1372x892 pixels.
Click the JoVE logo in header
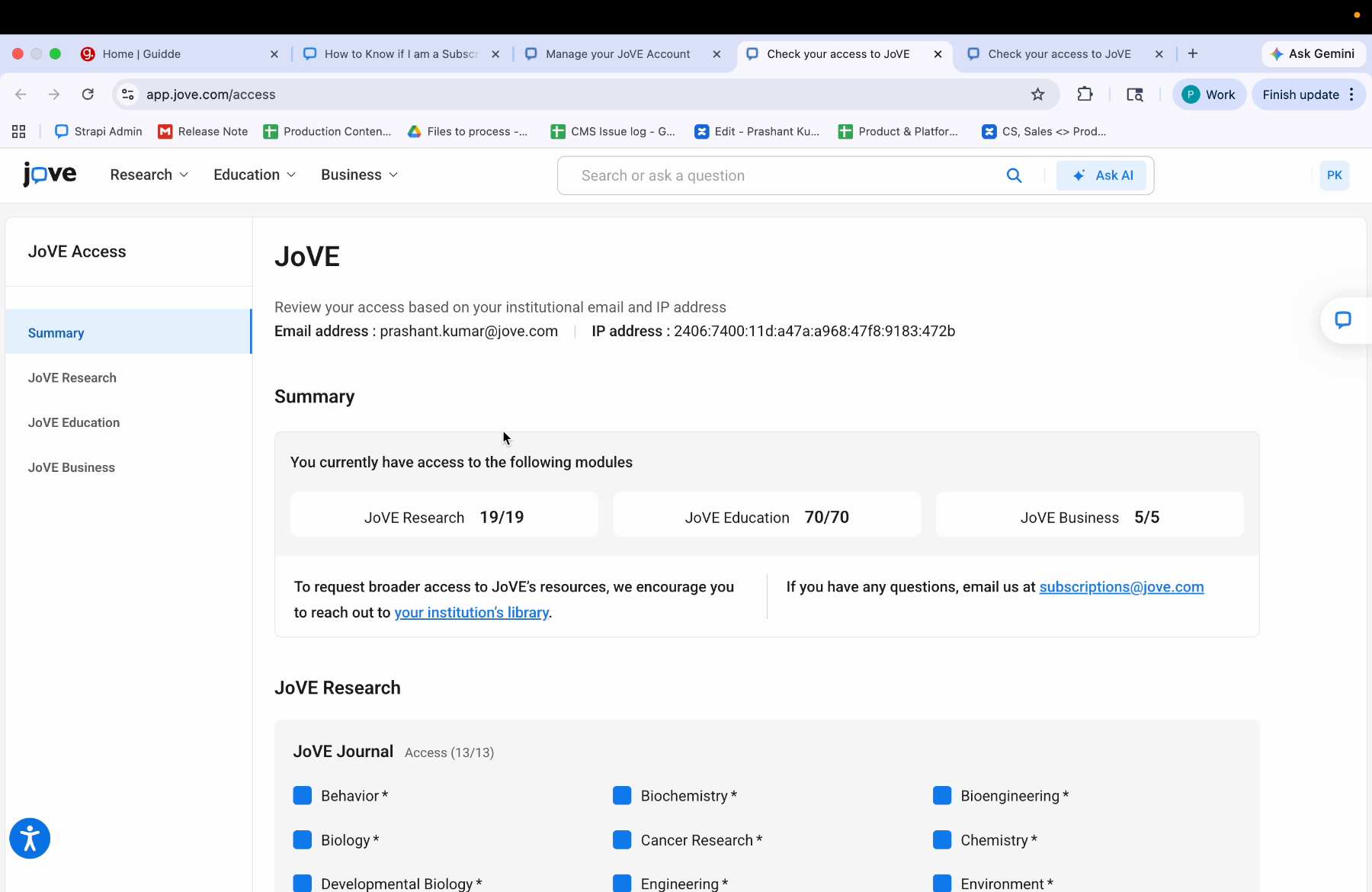point(50,175)
